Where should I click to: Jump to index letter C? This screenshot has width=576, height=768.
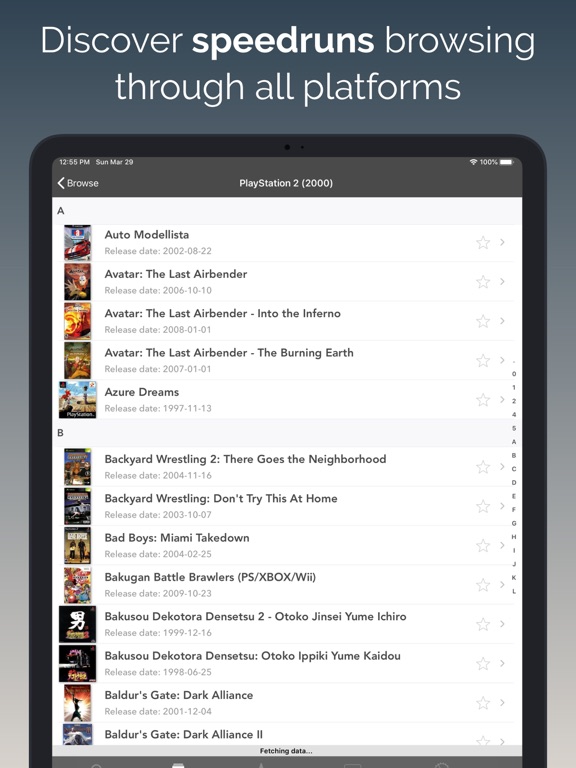(x=514, y=469)
